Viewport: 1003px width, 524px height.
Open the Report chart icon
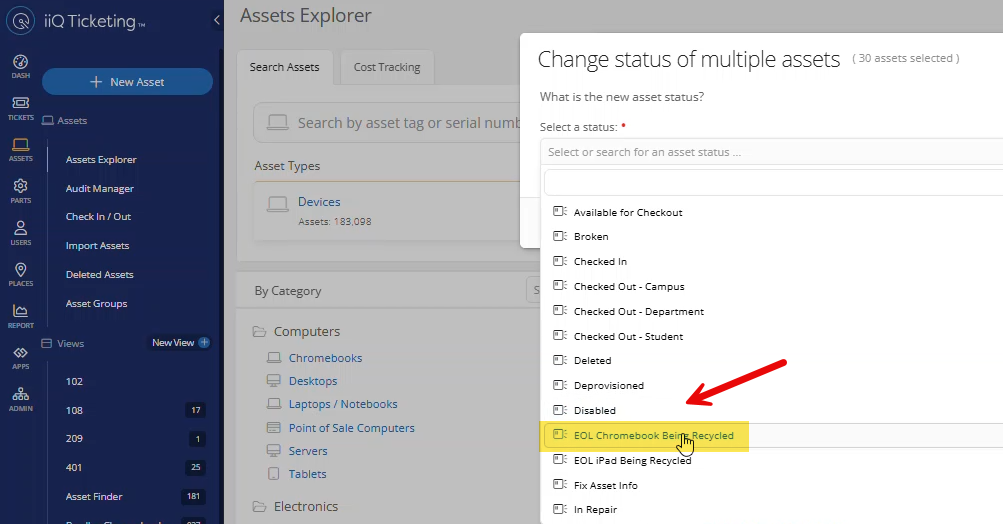tap(20, 316)
